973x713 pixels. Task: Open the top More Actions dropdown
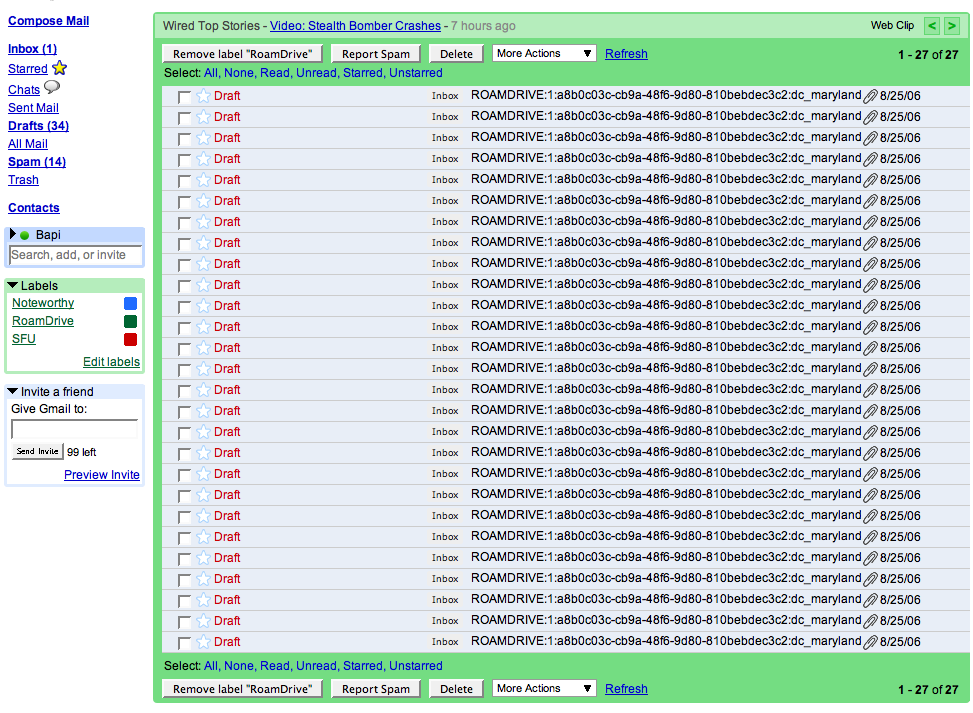(x=544, y=54)
